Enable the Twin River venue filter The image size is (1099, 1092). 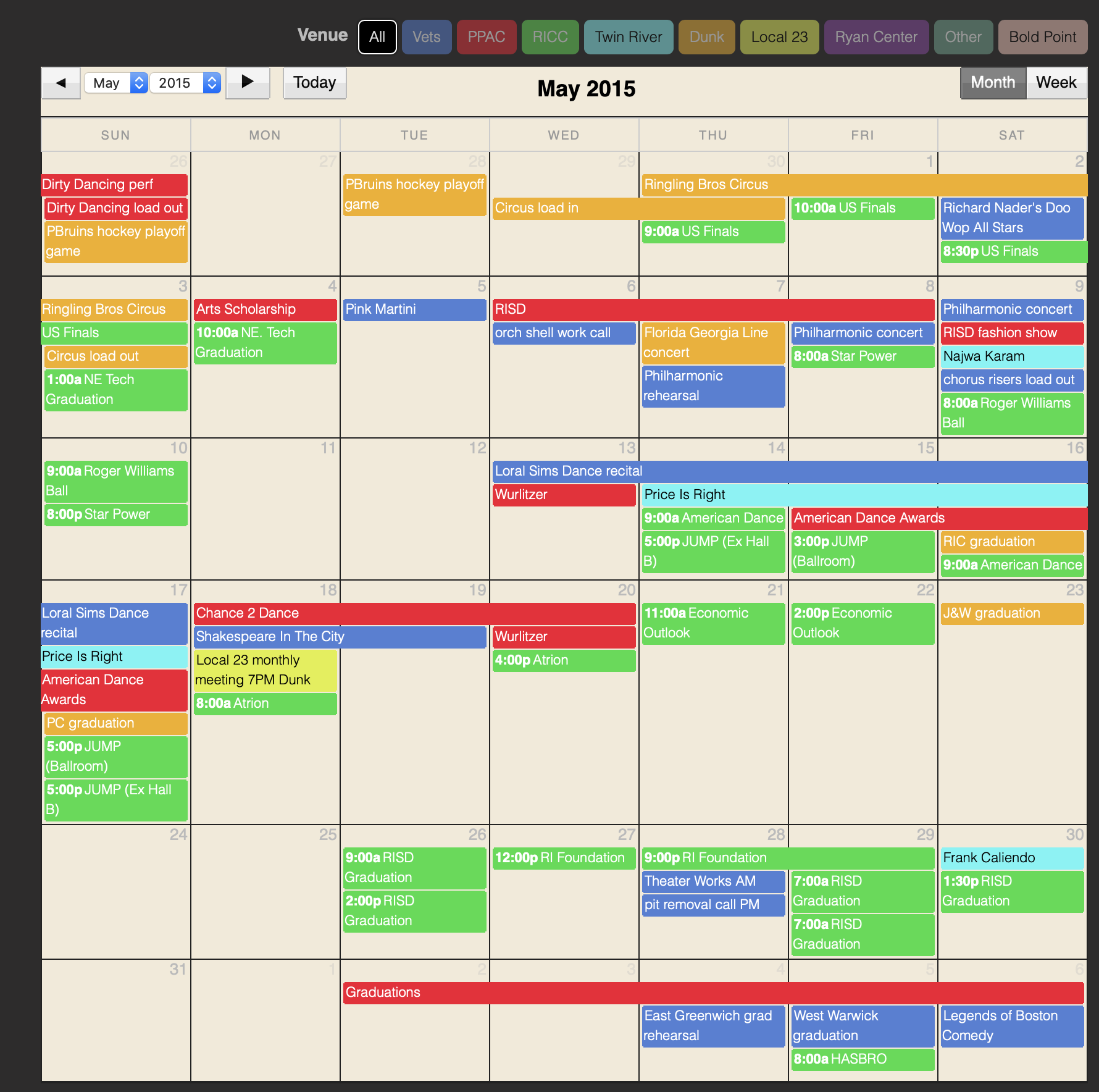628,37
